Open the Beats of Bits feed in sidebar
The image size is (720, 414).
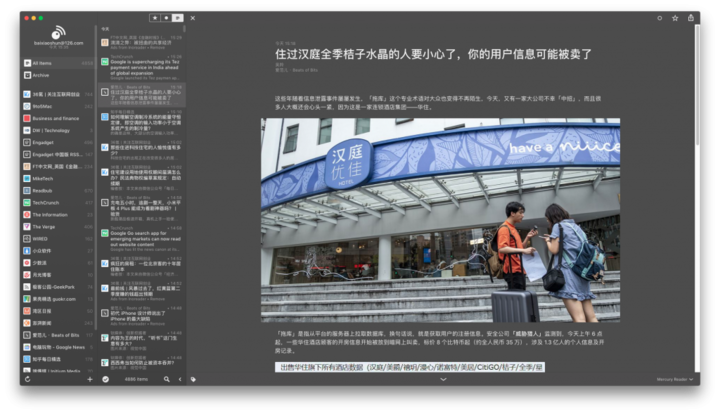59,335
